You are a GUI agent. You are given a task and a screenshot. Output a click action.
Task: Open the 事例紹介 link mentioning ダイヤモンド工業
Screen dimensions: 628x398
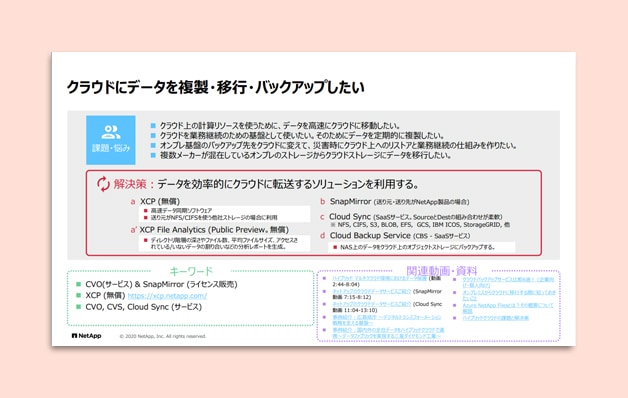point(388,333)
